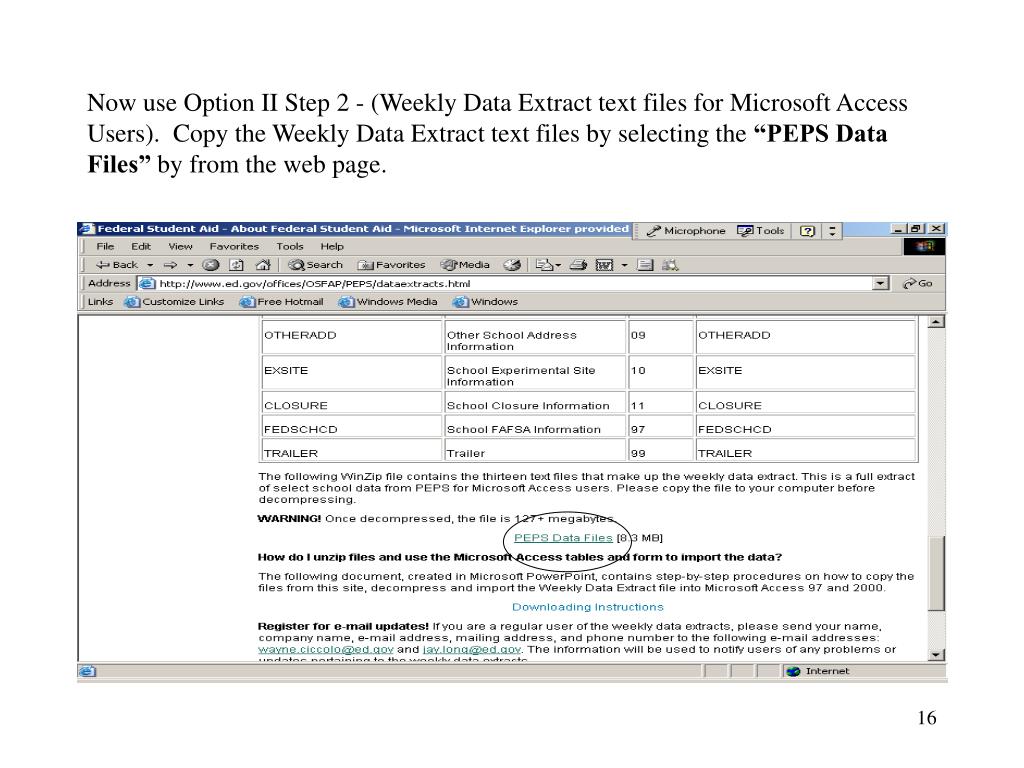Click the status bar page icon
The width and height of the screenshot is (1024, 768).
click(x=87, y=671)
